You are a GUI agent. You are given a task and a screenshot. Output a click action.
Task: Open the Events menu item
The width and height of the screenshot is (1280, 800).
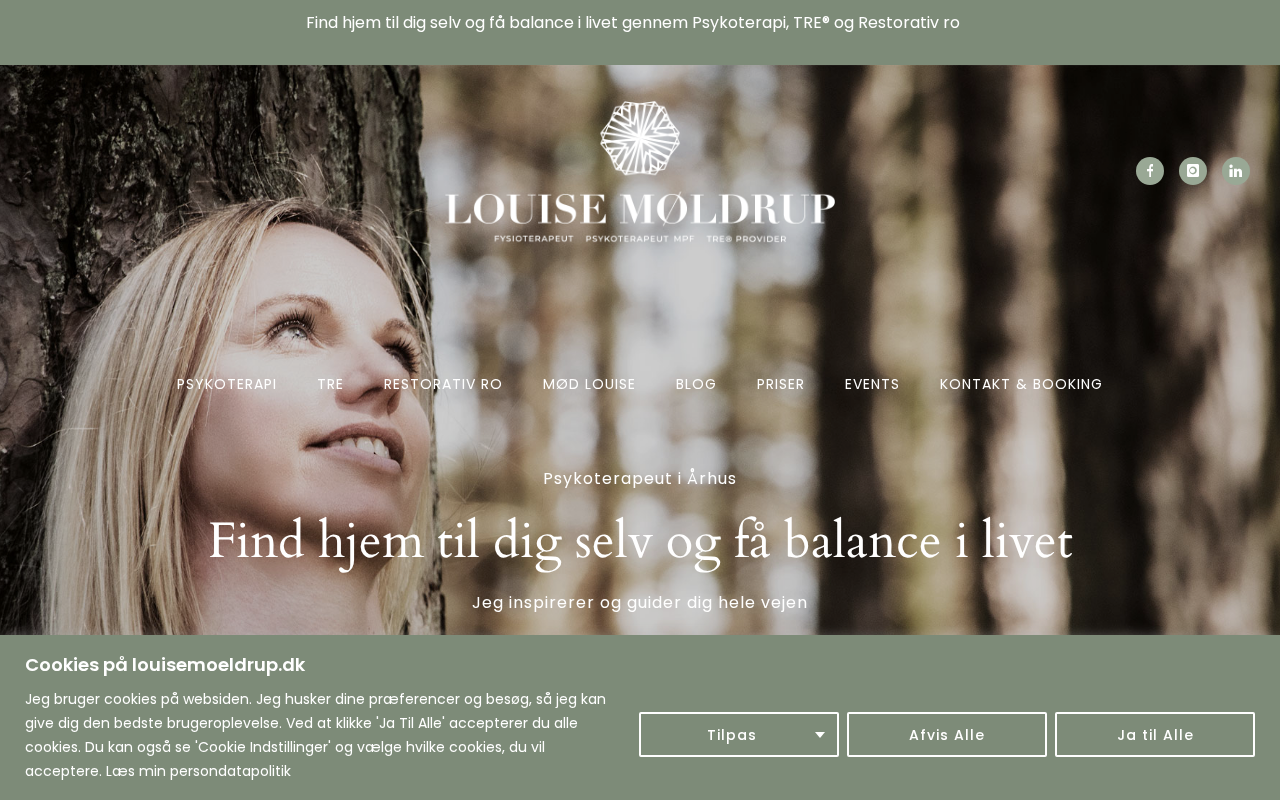[872, 384]
